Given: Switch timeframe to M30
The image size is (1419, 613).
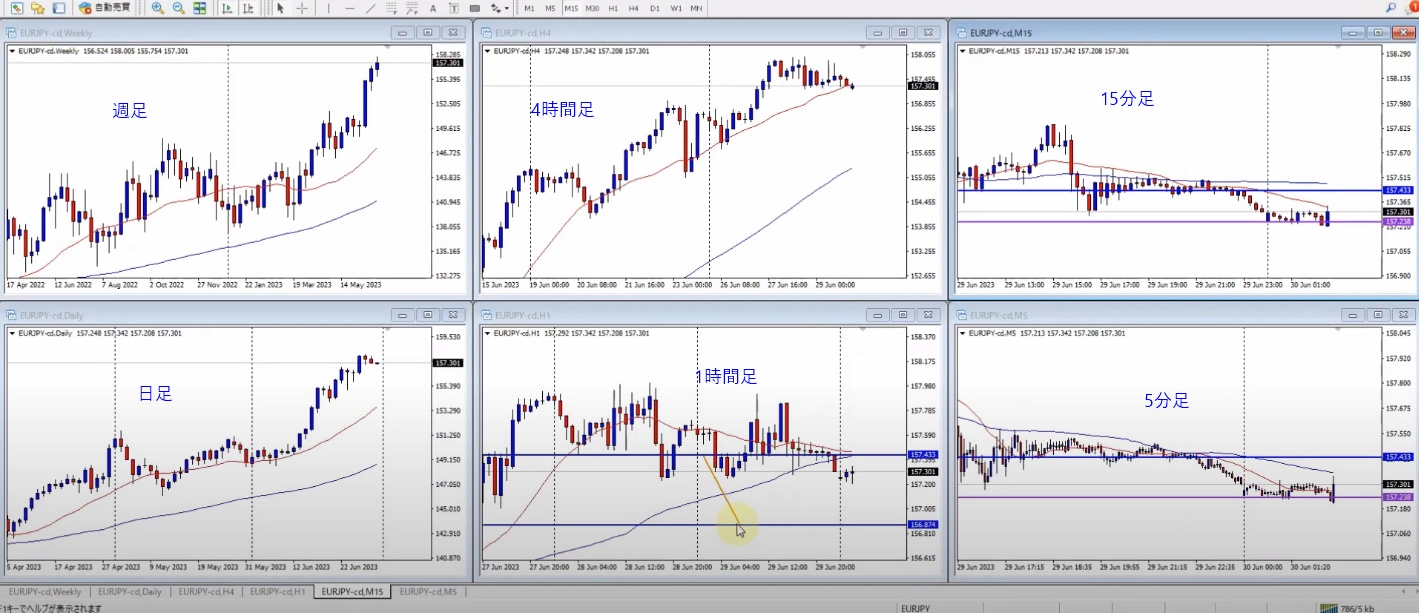Looking at the screenshot, I should click(592, 8).
